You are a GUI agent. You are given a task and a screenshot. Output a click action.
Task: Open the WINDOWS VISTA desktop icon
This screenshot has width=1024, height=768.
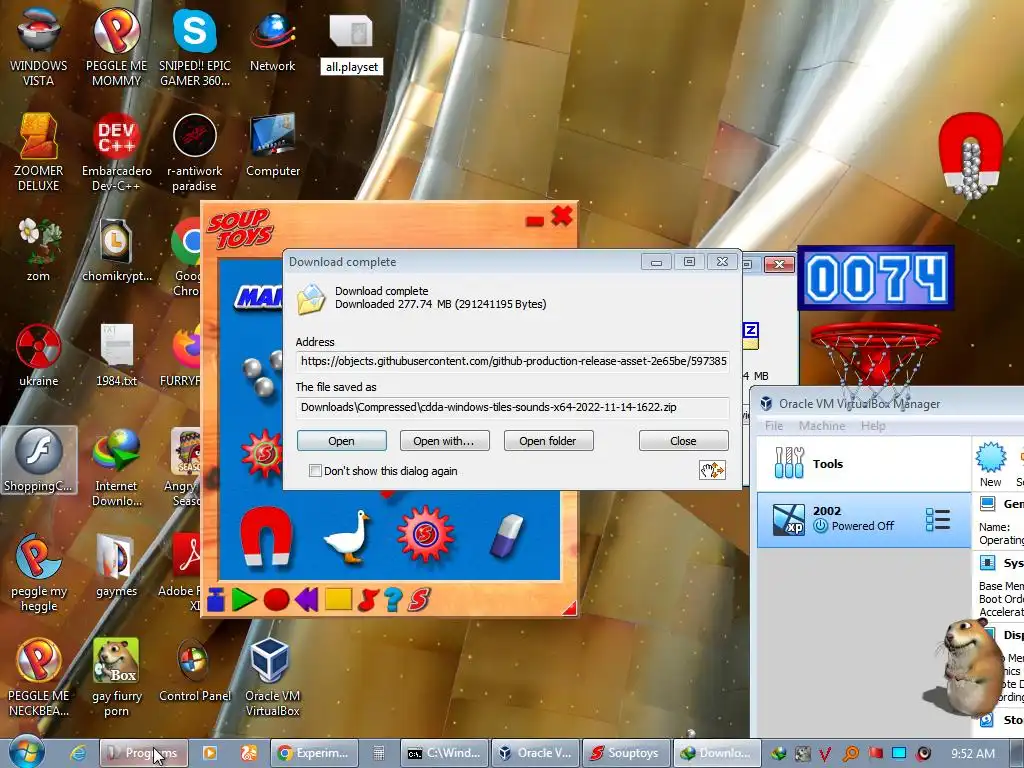(39, 47)
